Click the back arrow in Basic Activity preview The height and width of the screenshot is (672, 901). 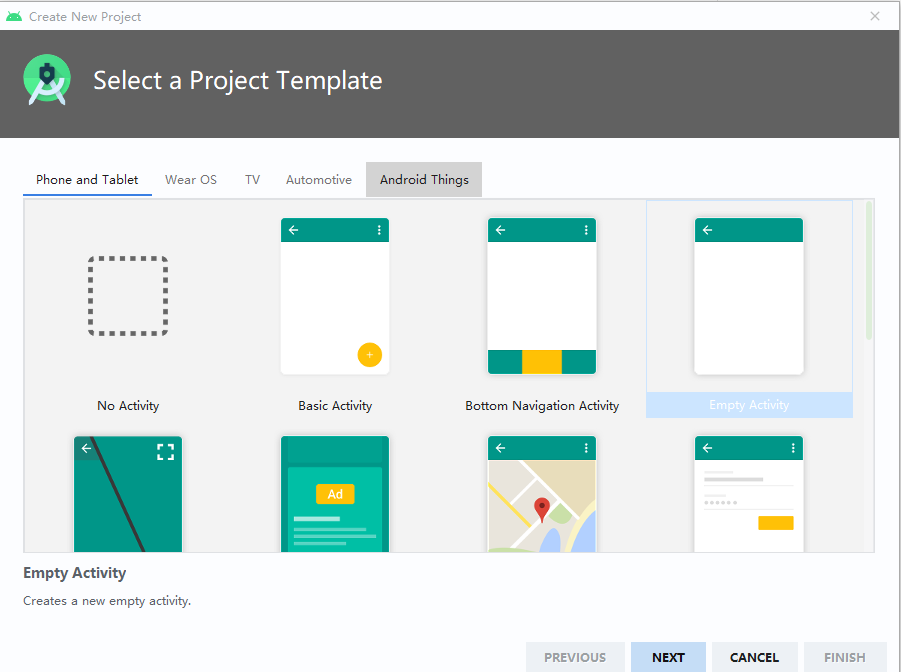click(x=294, y=230)
